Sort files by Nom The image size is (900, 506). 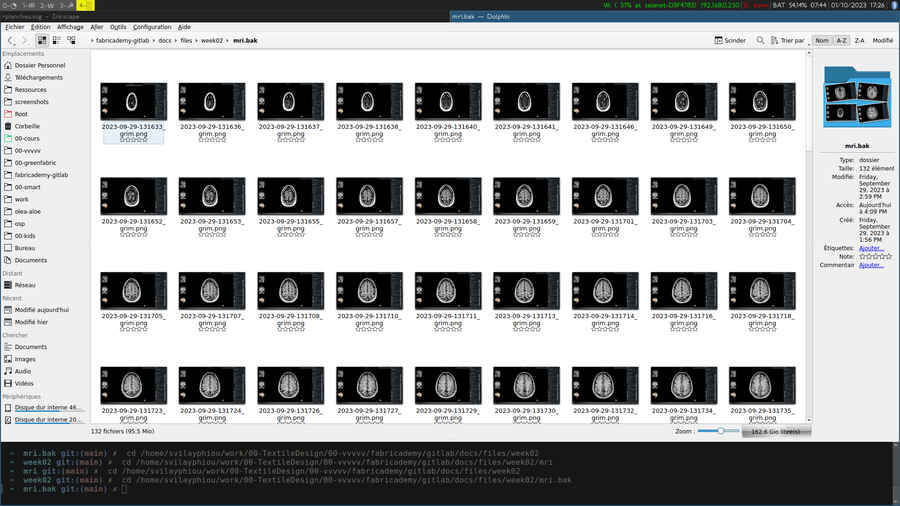(x=822, y=41)
